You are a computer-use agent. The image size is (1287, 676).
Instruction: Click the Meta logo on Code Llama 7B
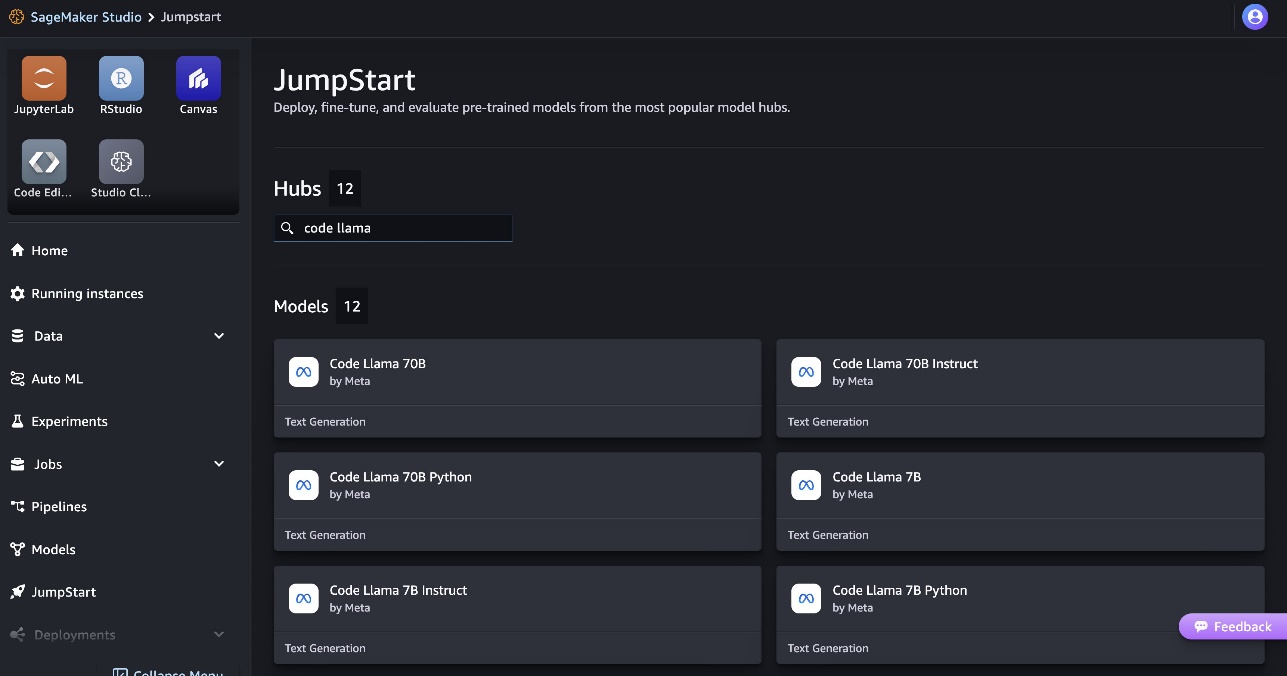click(x=806, y=485)
